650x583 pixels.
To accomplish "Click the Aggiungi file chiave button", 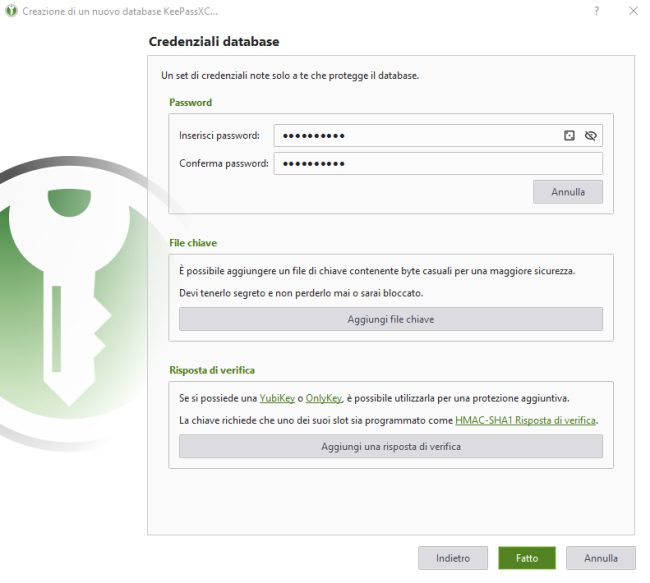I will coord(390,319).
